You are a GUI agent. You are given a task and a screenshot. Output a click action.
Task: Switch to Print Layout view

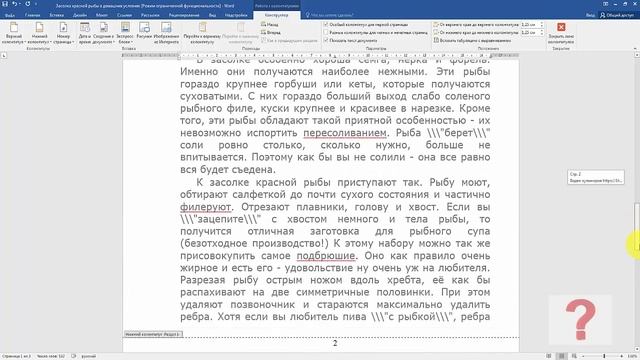pyautogui.click(x=562, y=356)
